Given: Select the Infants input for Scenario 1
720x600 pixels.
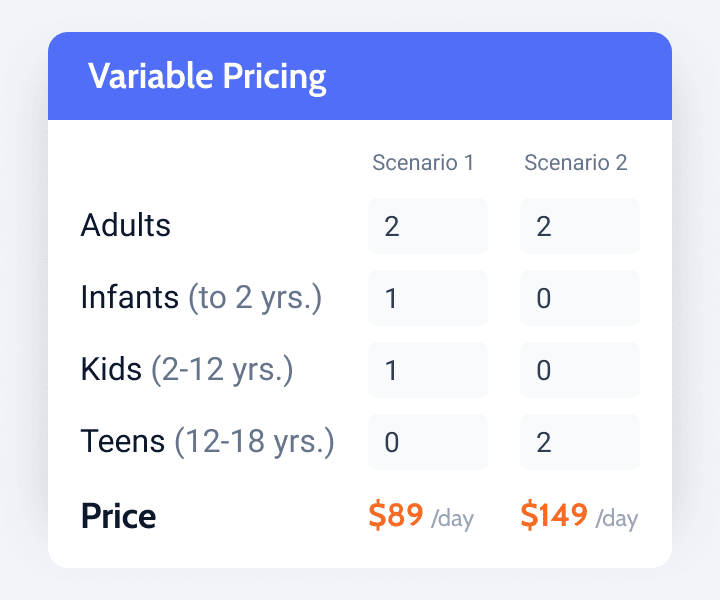Looking at the screenshot, I should tap(427, 298).
